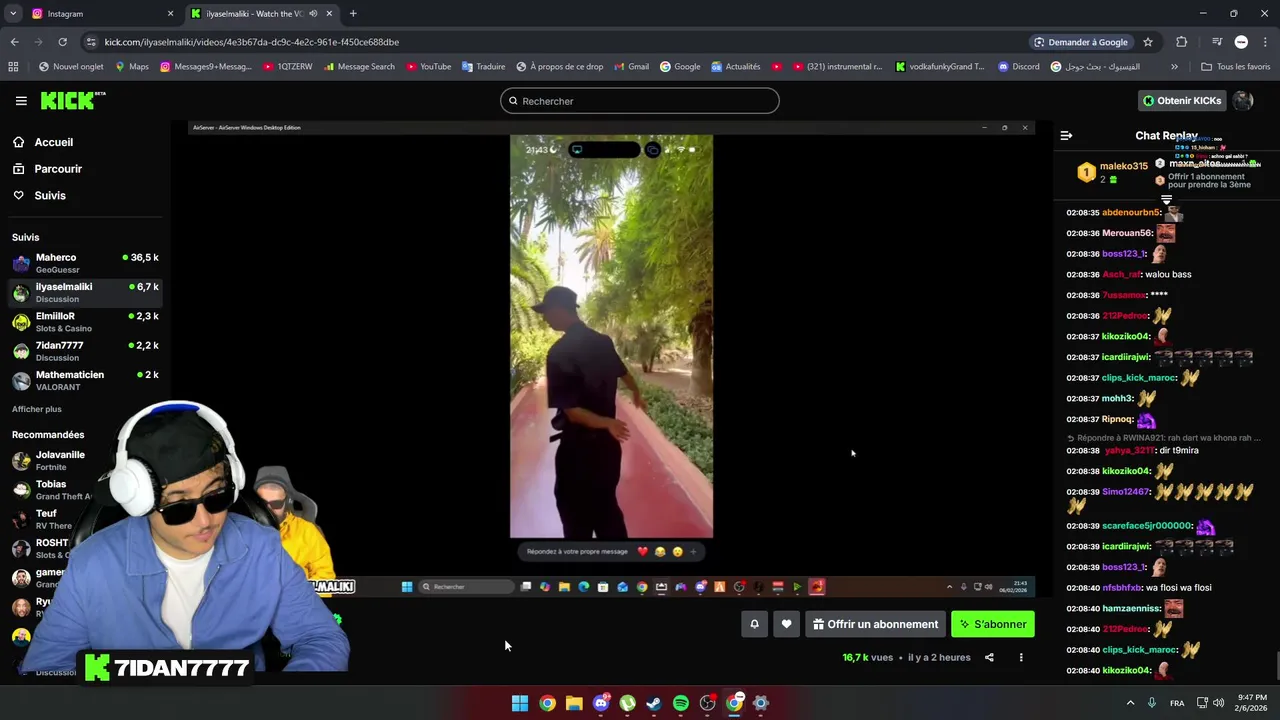Focus the Kick Rechercher search field
Image resolution: width=1280 pixels, height=720 pixels.
point(640,101)
